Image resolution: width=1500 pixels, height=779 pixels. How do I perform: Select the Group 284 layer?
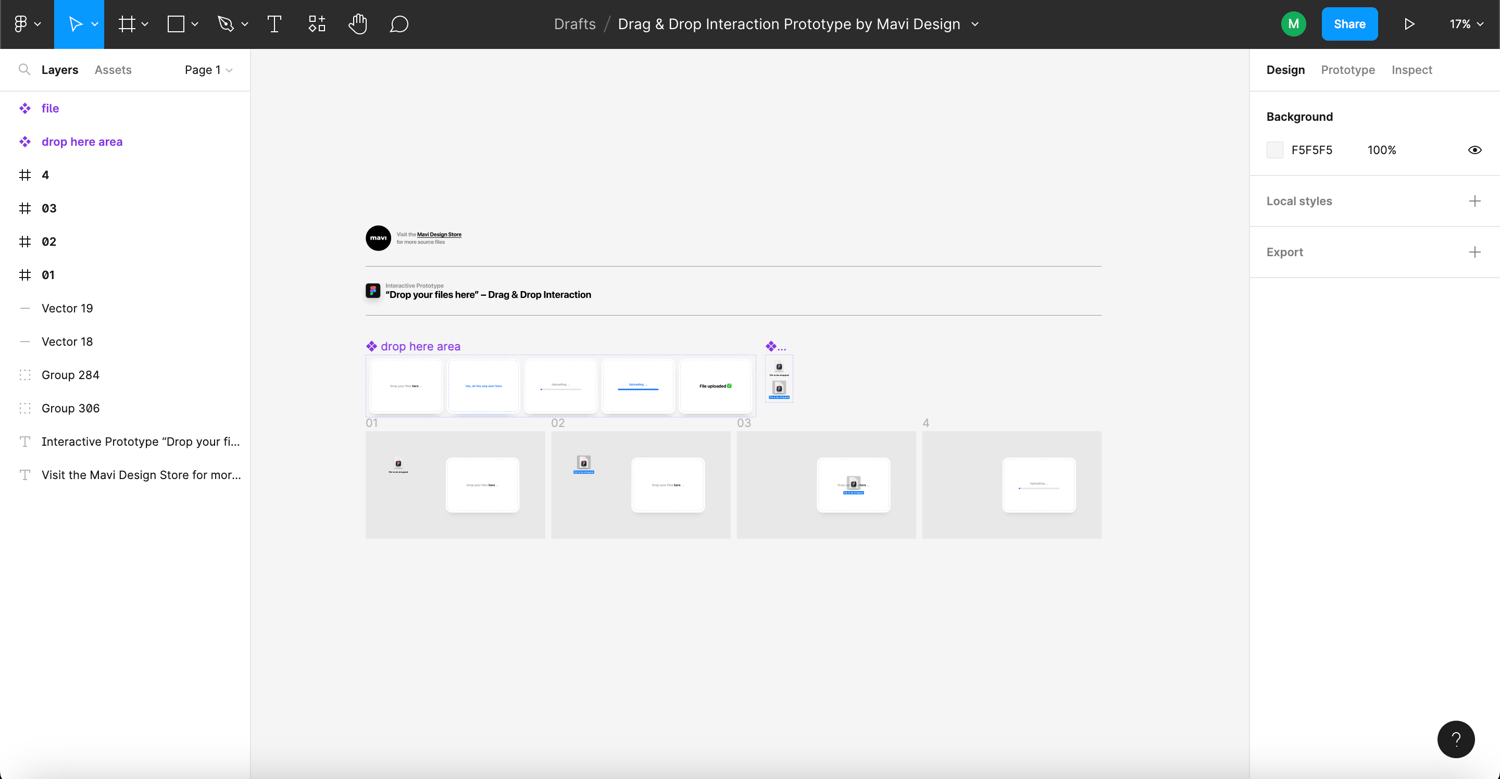[70, 375]
